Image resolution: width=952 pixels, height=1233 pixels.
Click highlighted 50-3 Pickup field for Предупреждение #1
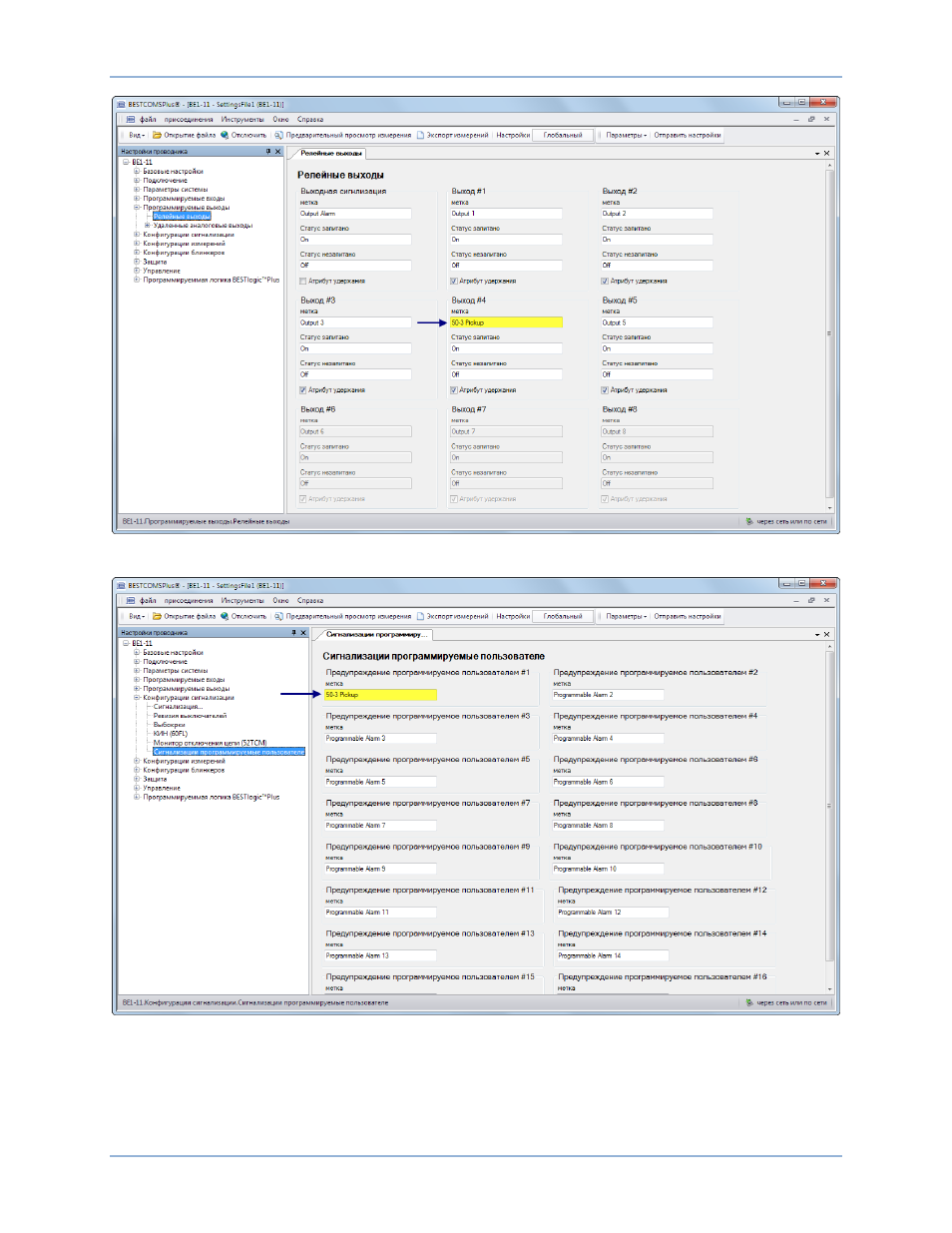(380, 694)
